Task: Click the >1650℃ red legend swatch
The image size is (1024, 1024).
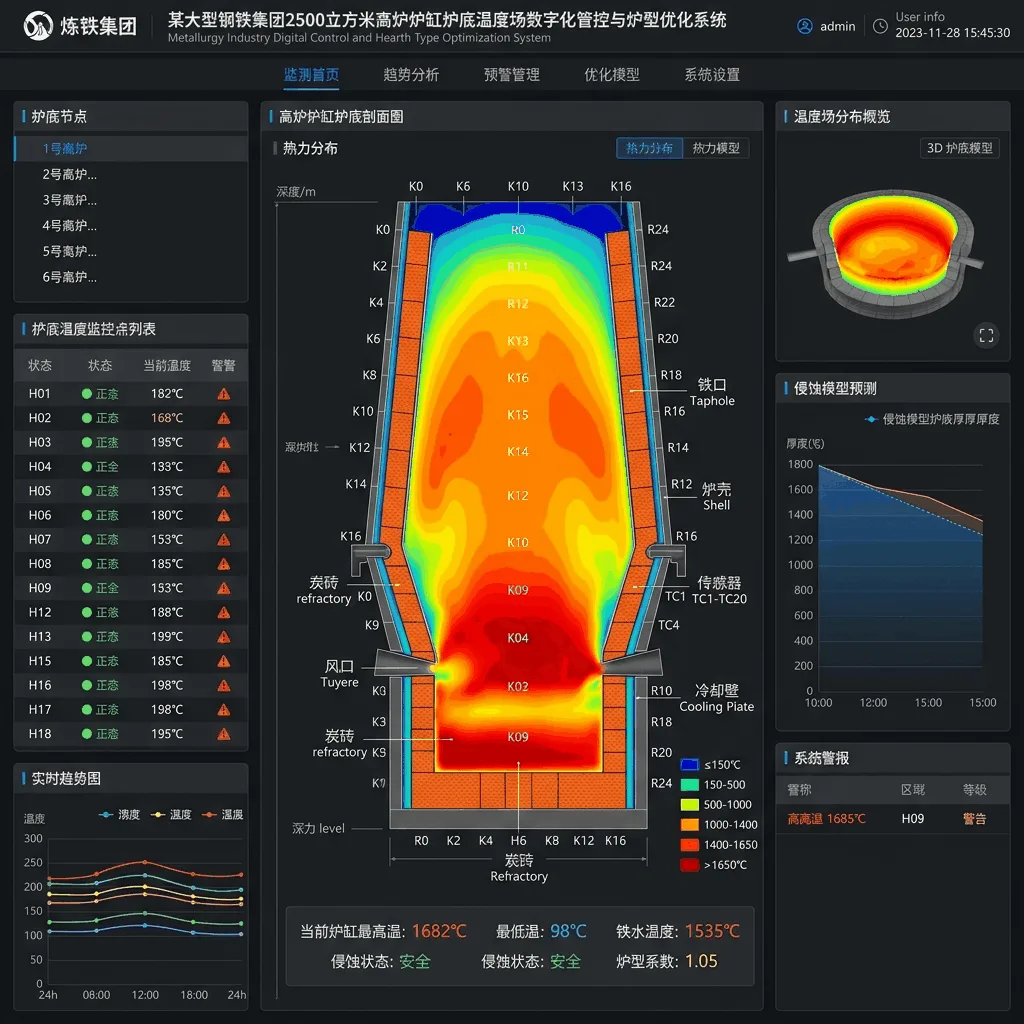Action: [690, 865]
